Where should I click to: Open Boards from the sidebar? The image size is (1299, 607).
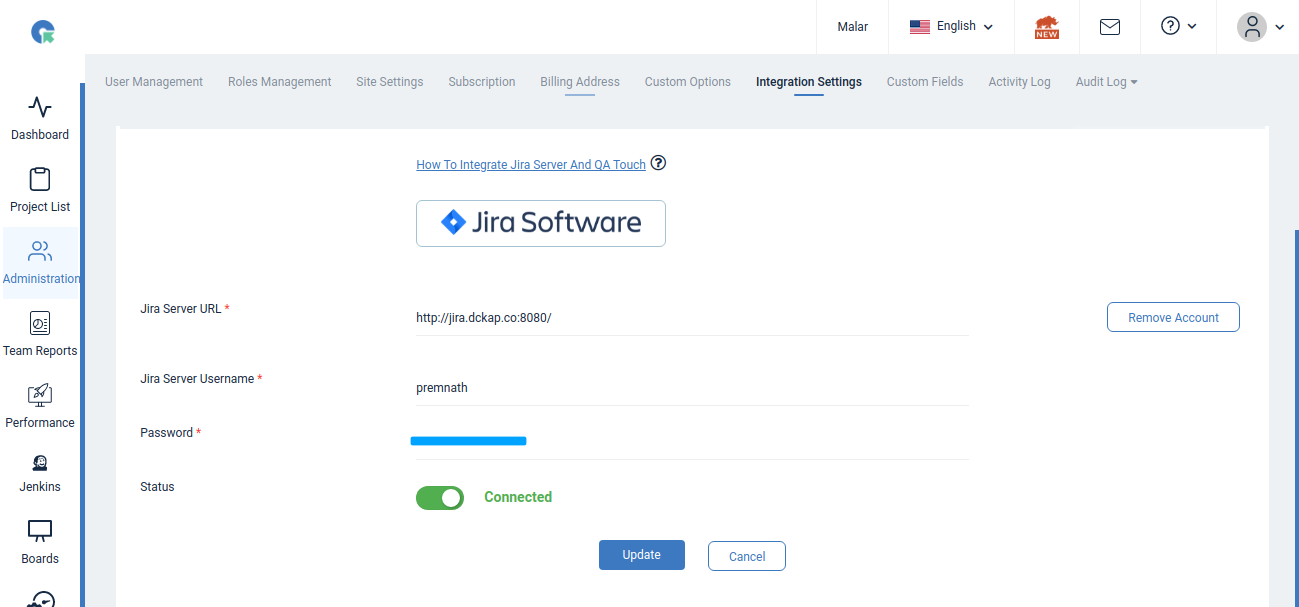(x=40, y=540)
